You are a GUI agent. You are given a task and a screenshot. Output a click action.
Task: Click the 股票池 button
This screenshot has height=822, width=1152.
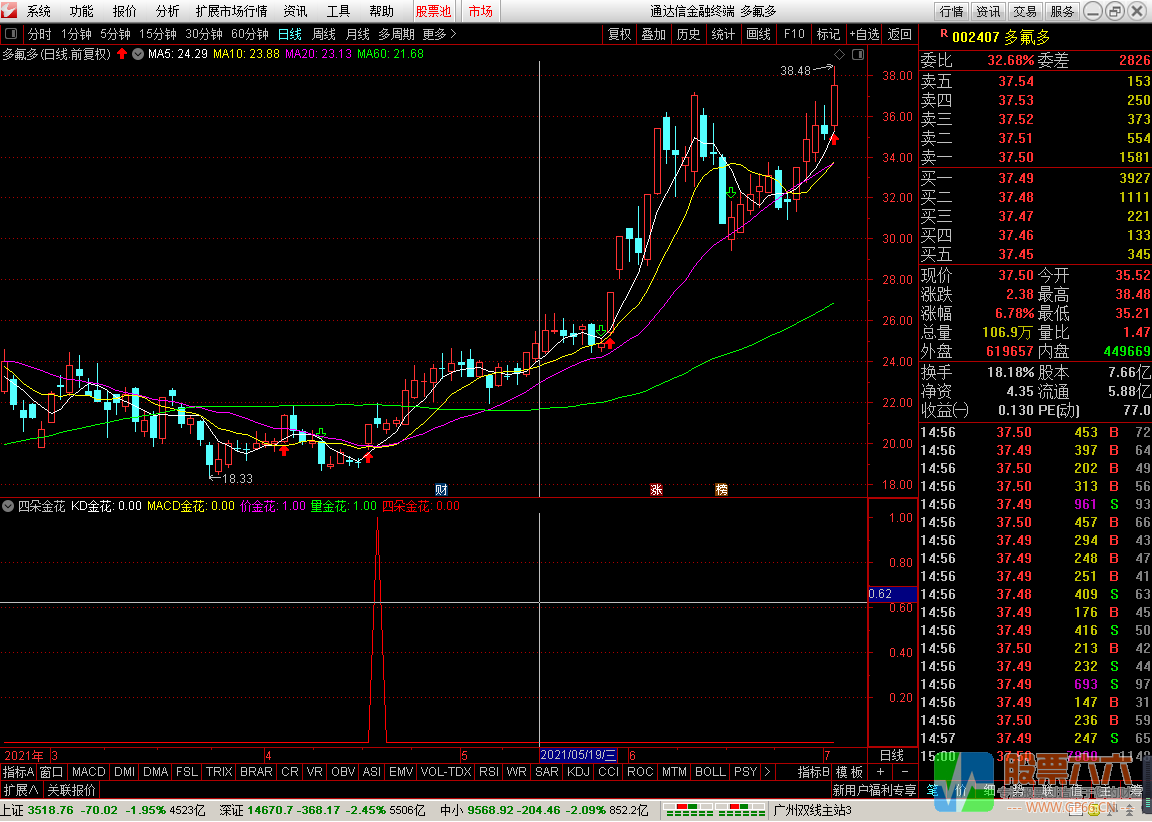coord(433,11)
